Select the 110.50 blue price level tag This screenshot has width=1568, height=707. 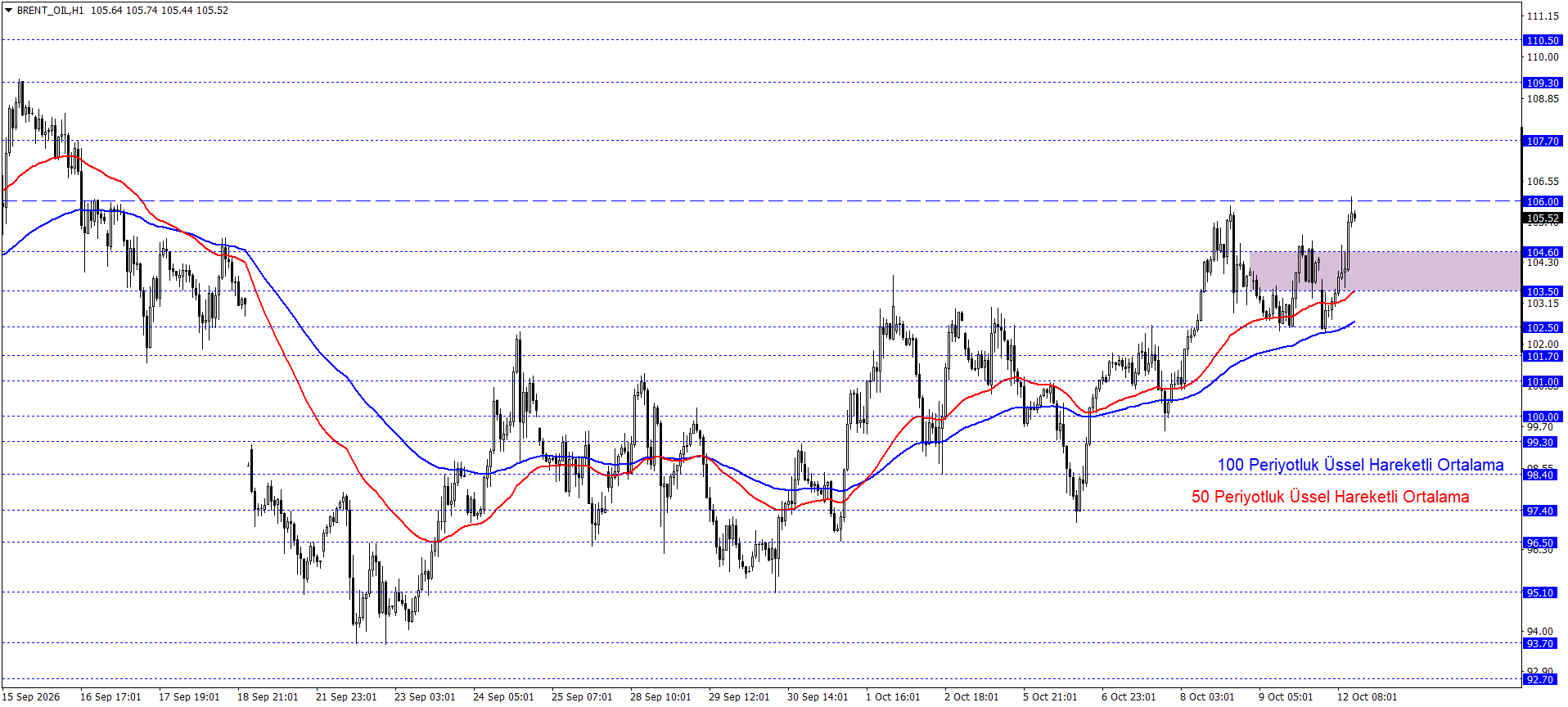pyautogui.click(x=1543, y=40)
